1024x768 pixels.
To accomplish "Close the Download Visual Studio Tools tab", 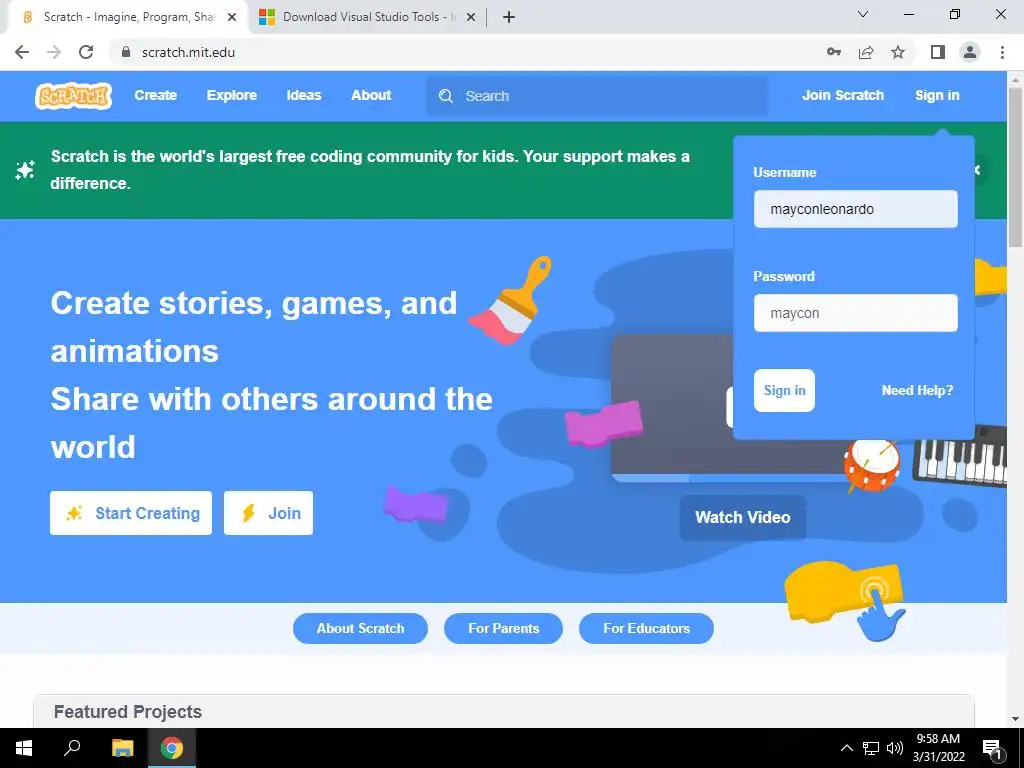I will tap(471, 17).
